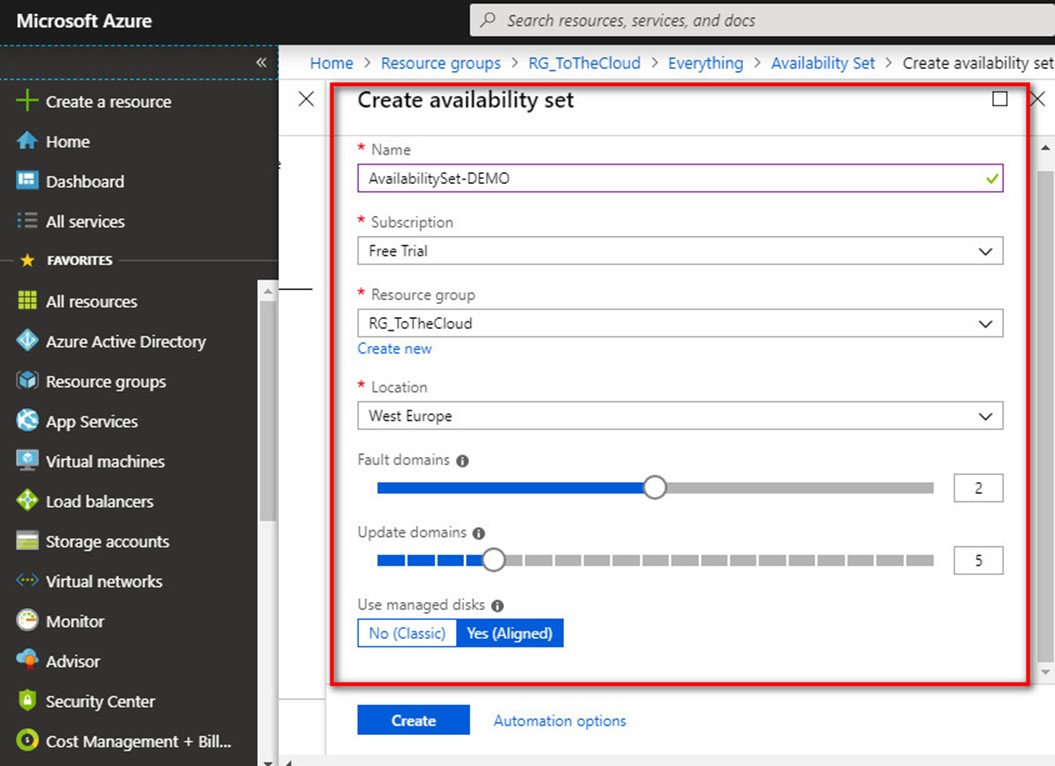Viewport: 1055px width, 766px height.
Task: Click the Create new resource group link
Action: (x=395, y=349)
